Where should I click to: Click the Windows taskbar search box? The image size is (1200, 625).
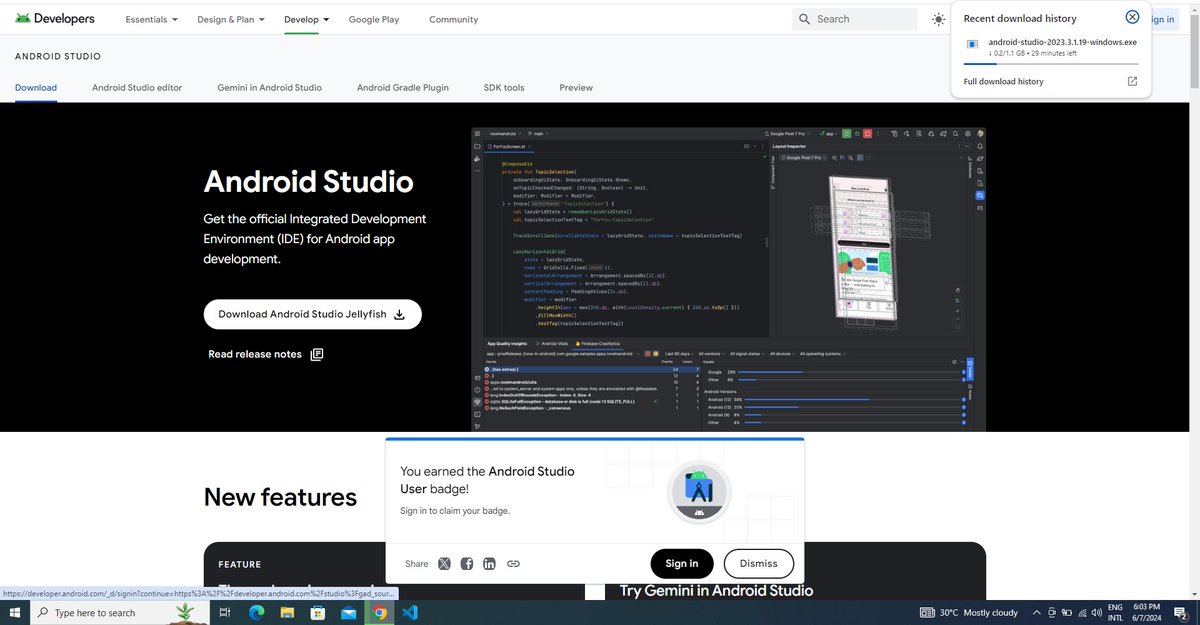click(x=121, y=612)
